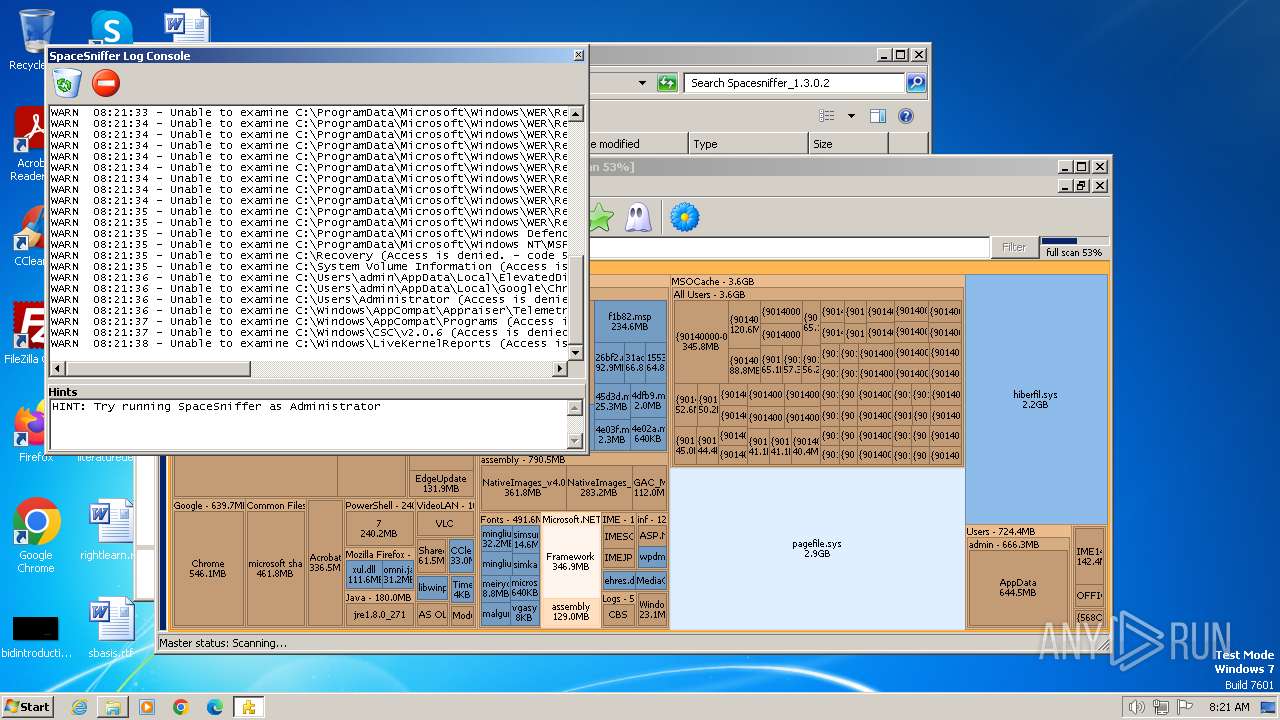Screen dimensions: 1280x720
Task: Toggle the Explorer preview pane icon
Action: (877, 116)
